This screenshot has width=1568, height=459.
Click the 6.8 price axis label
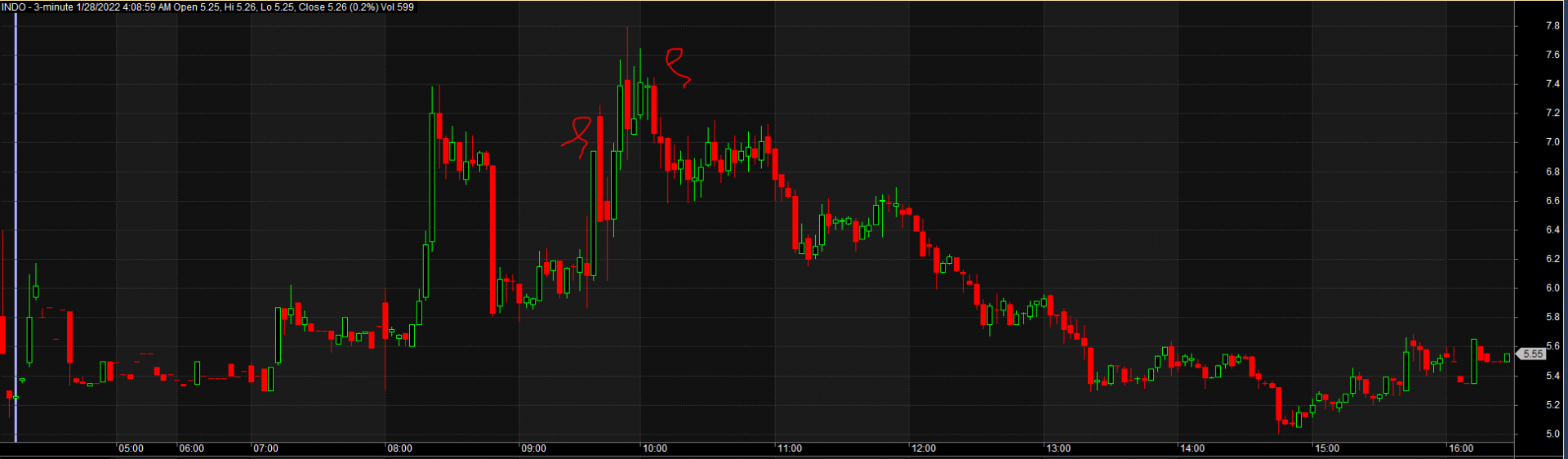coord(1552,172)
